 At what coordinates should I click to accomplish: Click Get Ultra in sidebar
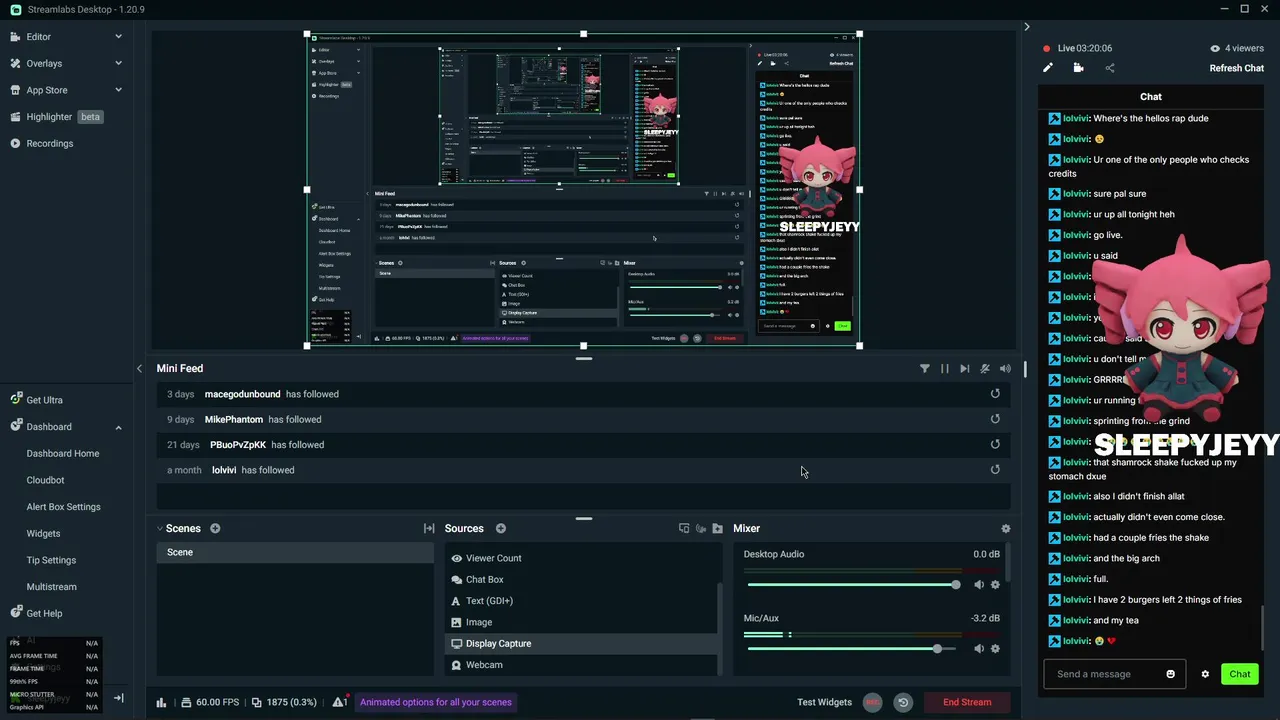coord(44,400)
